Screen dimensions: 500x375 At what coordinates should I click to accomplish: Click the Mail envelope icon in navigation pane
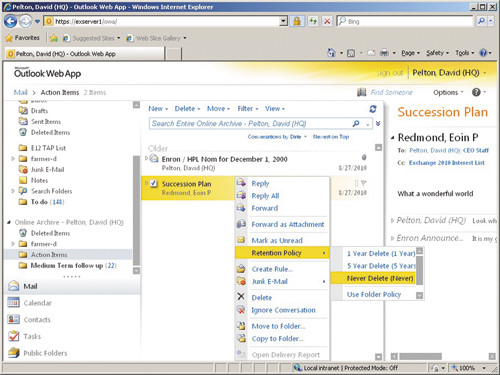pos(14,286)
